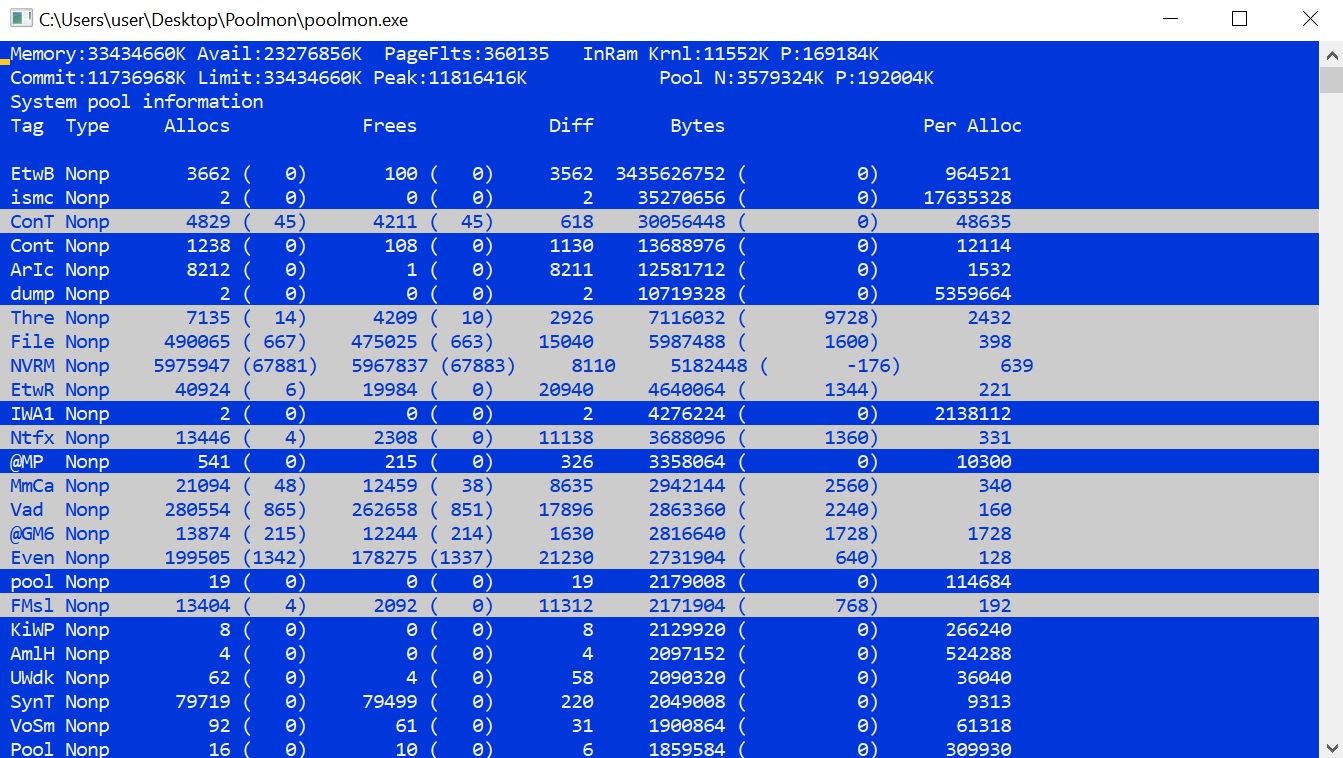The height and width of the screenshot is (758, 1343).
Task: Click the "Bytes" column header
Action: click(697, 126)
